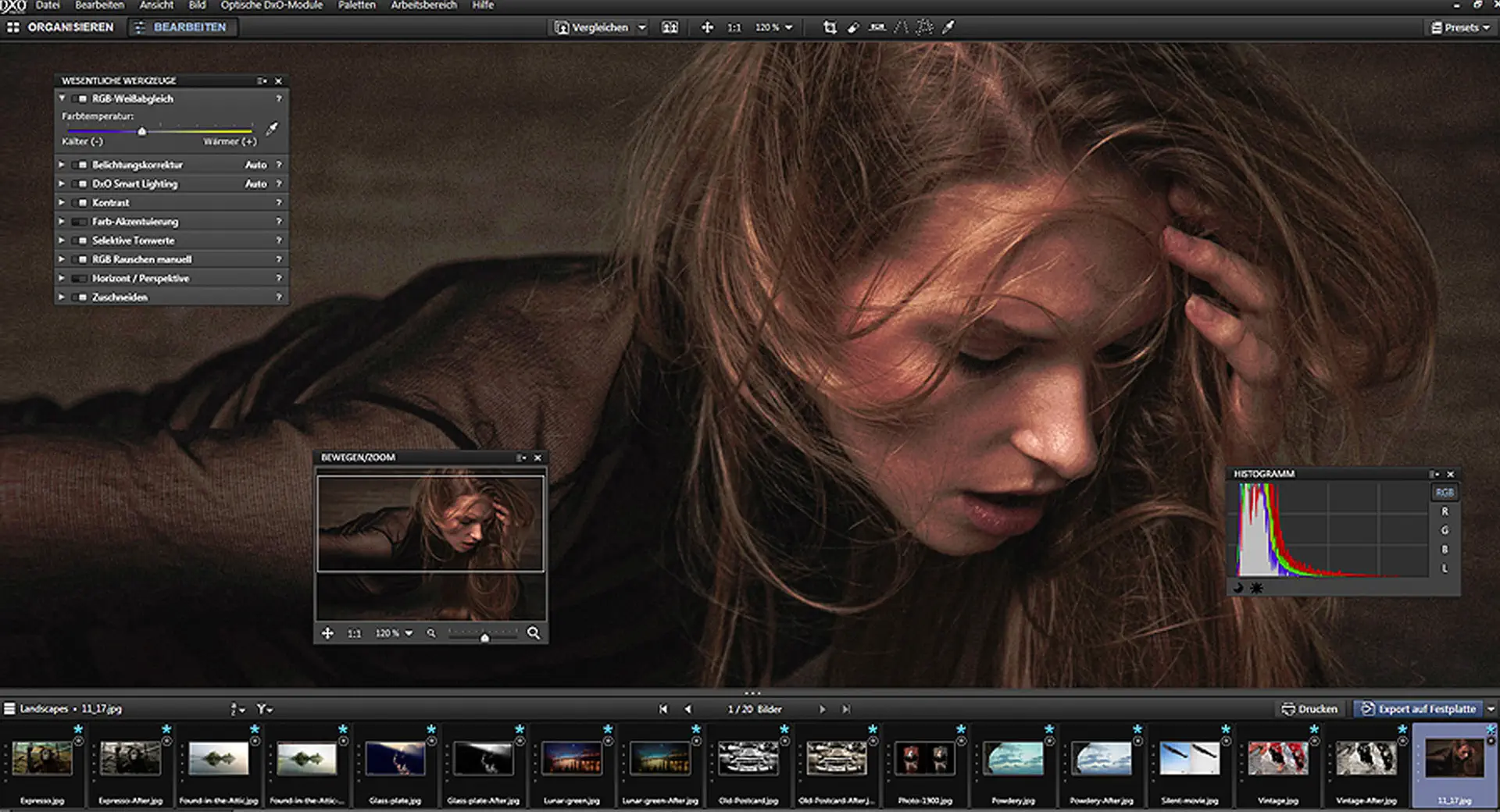This screenshot has height=812, width=1500.
Task: Toggle shadow clipping warning in the Histogramm panel
Action: coord(1238,589)
